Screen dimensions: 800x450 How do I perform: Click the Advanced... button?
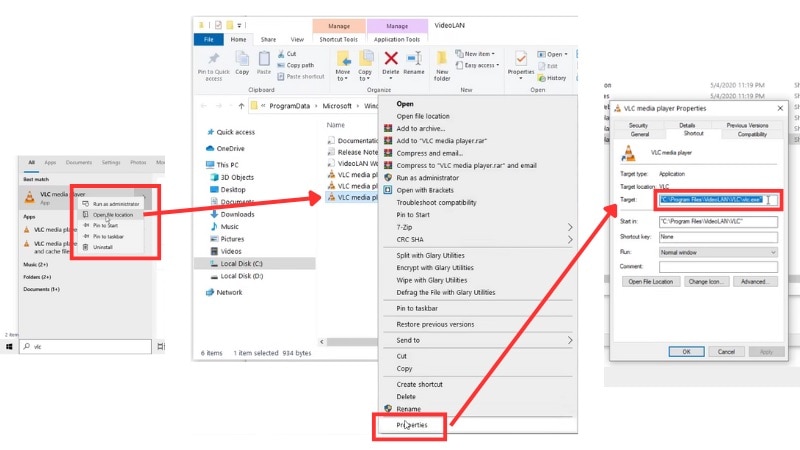click(x=755, y=282)
